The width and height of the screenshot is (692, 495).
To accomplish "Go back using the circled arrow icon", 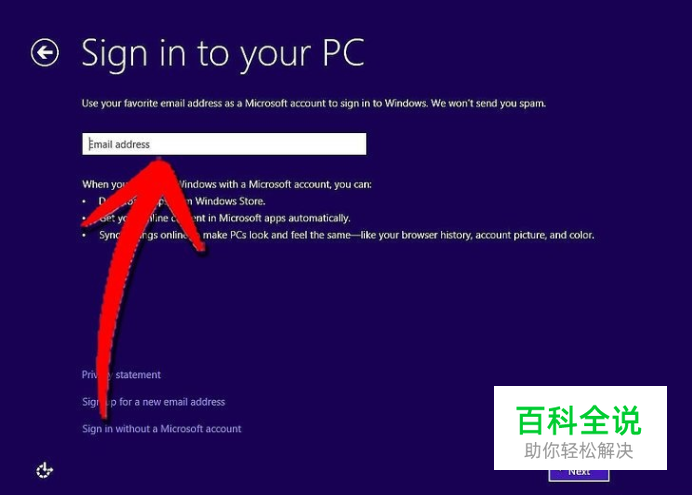I will click(x=45, y=52).
